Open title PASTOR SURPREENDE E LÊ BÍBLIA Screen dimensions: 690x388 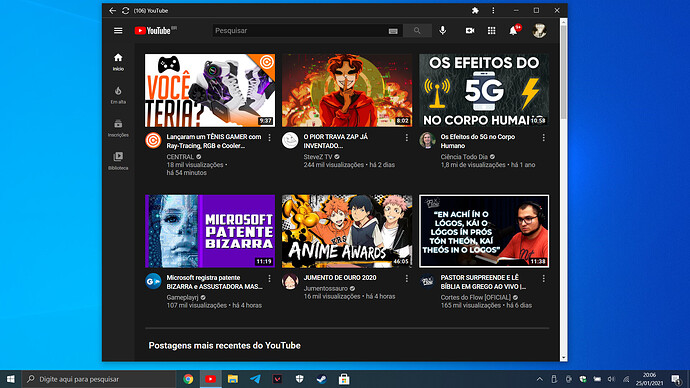tap(483, 282)
